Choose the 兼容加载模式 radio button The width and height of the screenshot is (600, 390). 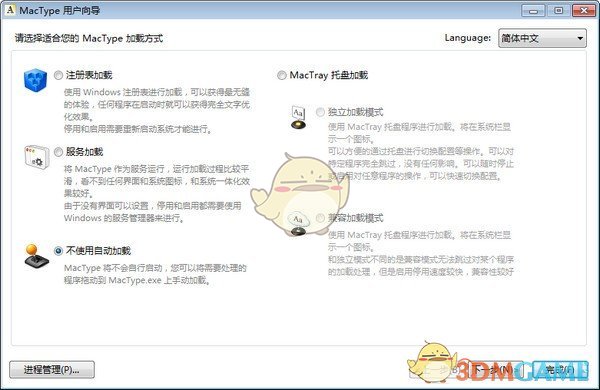coord(320,218)
